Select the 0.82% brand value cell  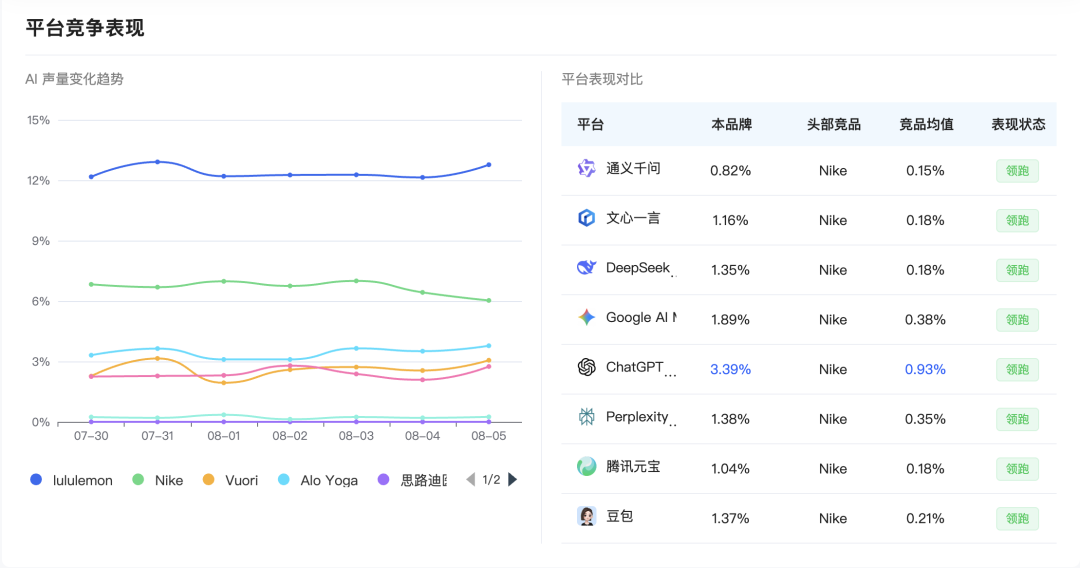730,171
